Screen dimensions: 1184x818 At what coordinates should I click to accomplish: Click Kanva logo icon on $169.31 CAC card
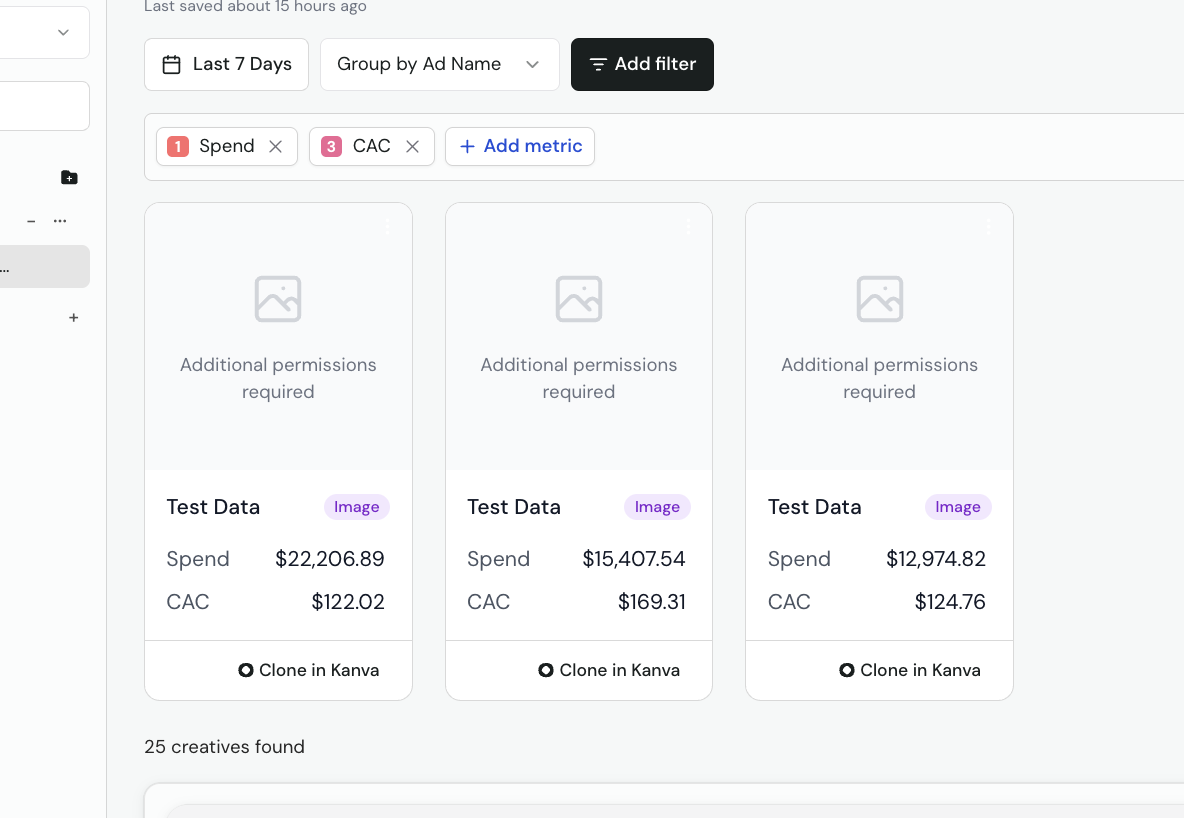pos(546,671)
